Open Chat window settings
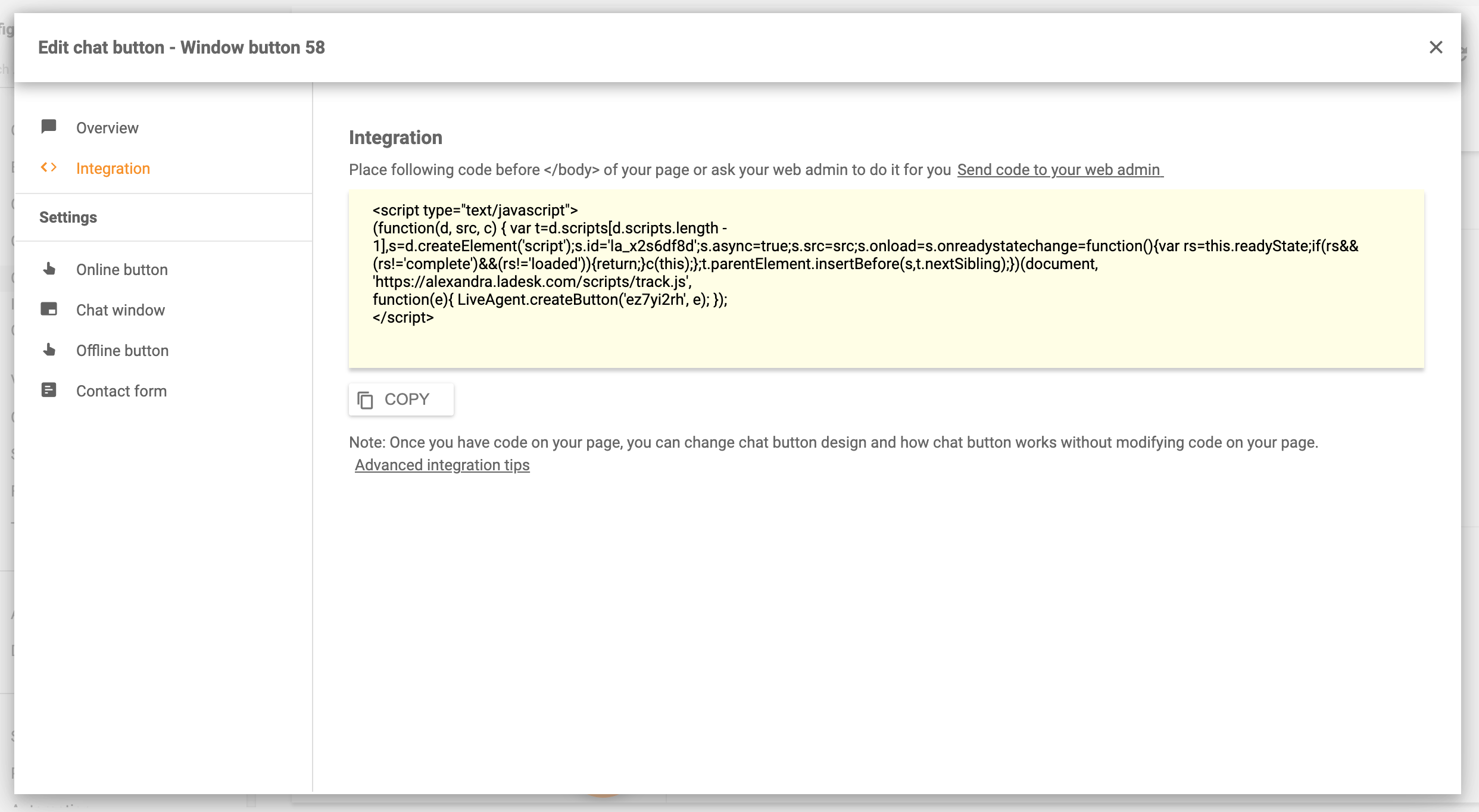 120,310
